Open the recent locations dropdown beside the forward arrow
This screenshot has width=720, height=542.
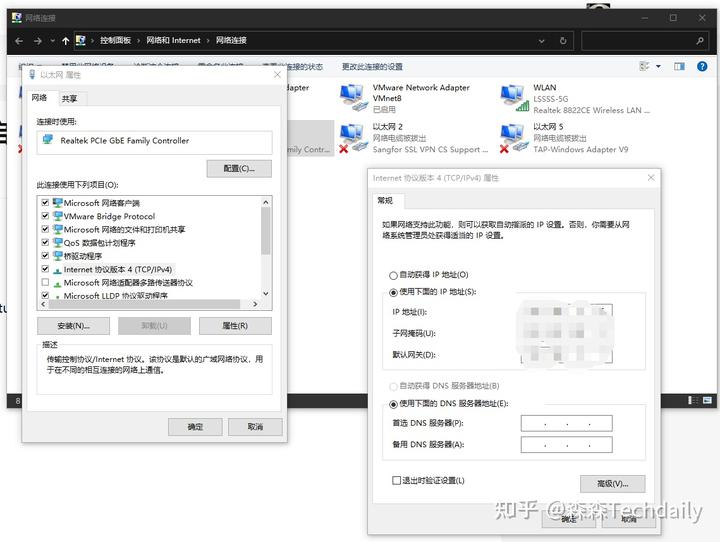pos(52,41)
